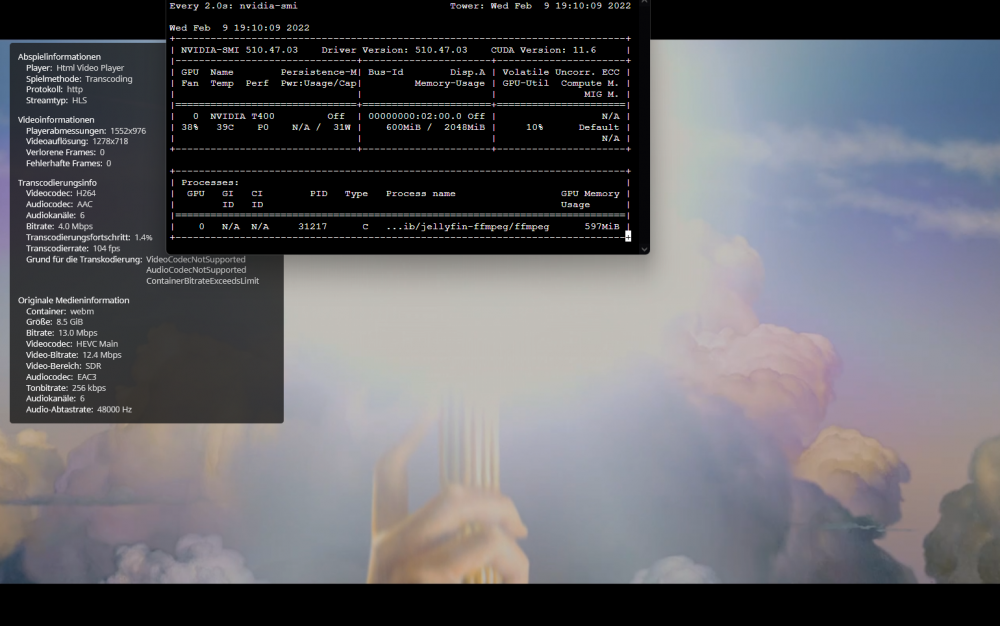Click the 'HEVC Main' video codec value

97,344
